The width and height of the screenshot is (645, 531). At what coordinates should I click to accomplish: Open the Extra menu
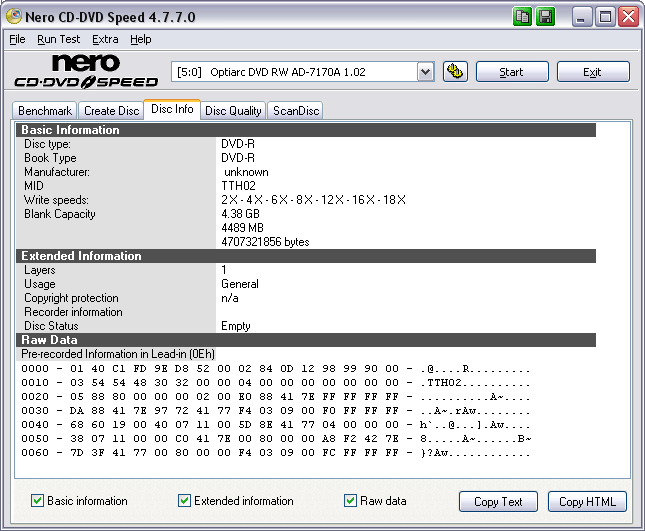point(105,39)
